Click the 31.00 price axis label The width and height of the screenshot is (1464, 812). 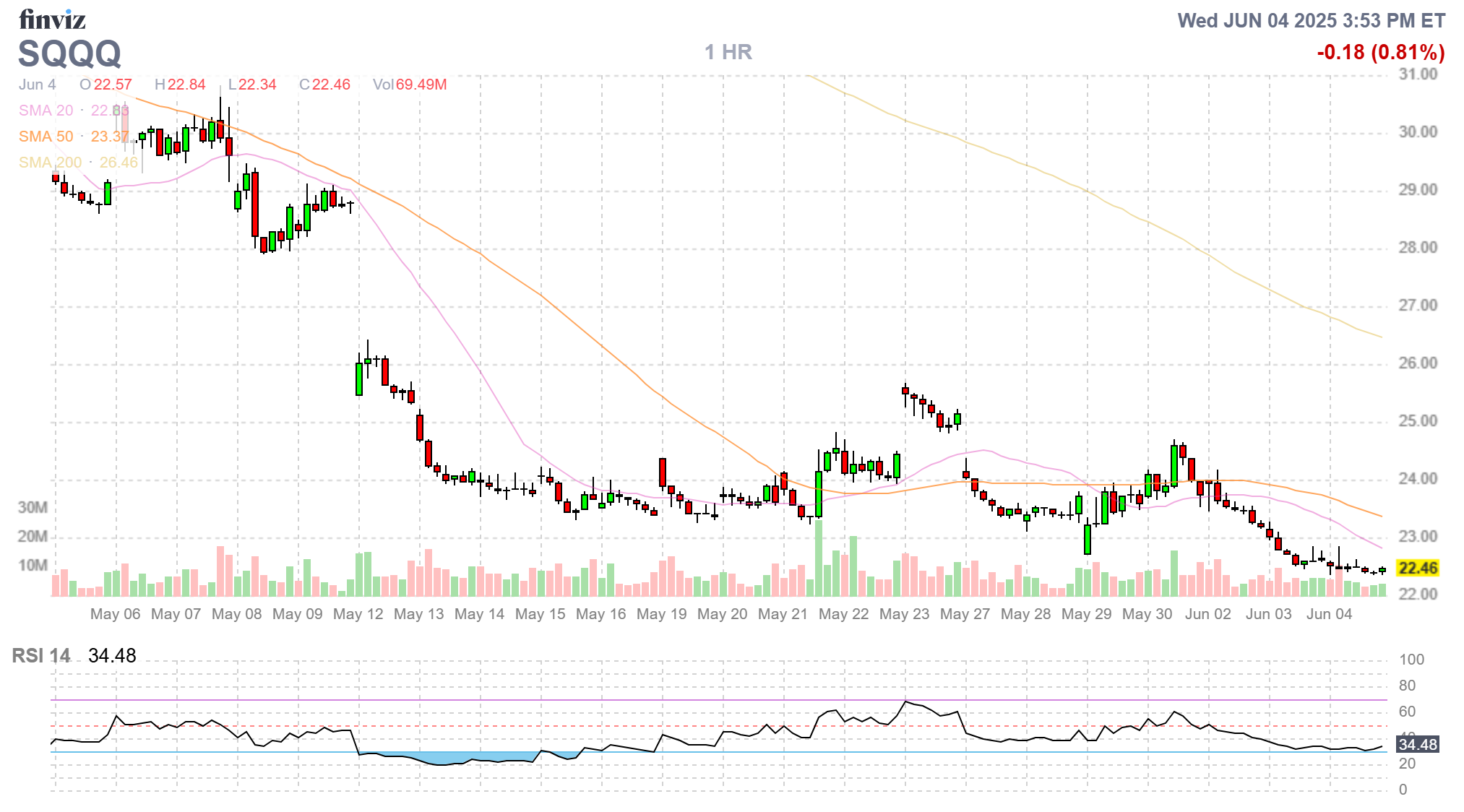1417,74
